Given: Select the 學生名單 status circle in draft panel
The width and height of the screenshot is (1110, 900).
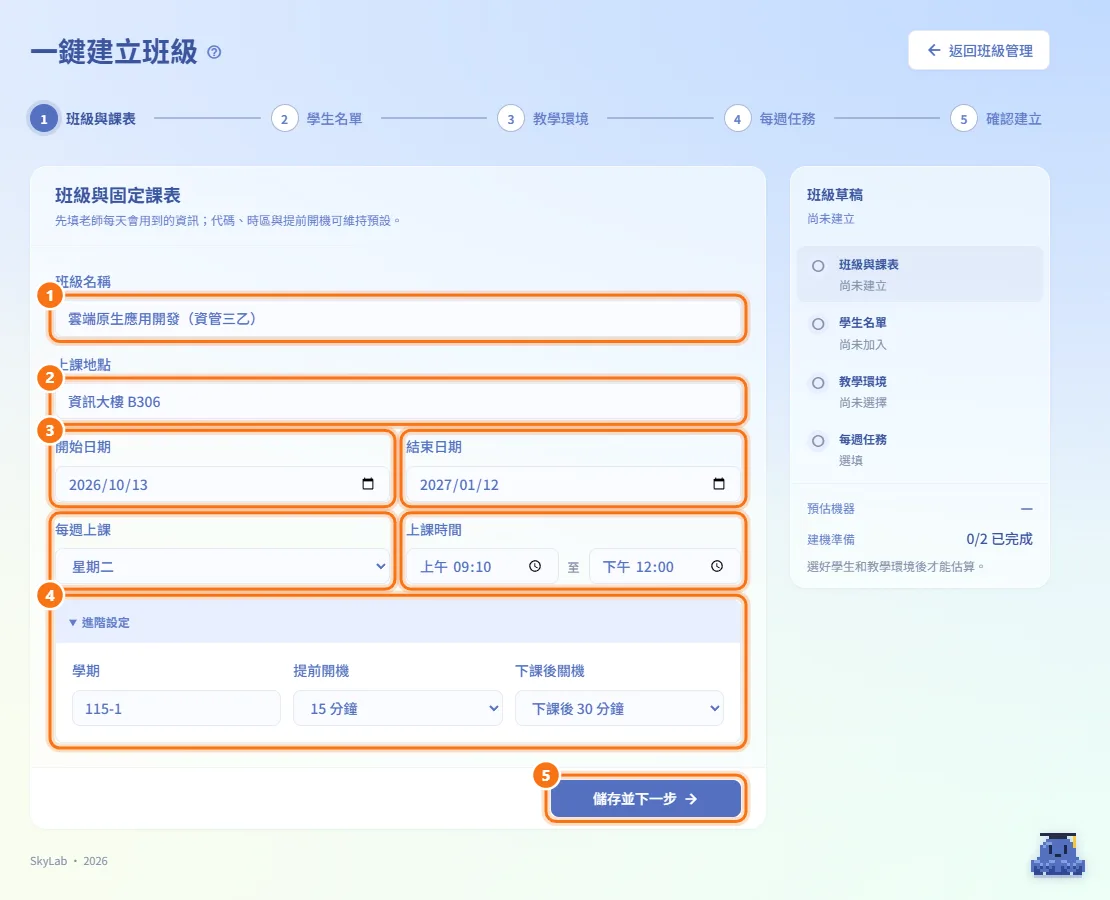Looking at the screenshot, I should point(818,324).
